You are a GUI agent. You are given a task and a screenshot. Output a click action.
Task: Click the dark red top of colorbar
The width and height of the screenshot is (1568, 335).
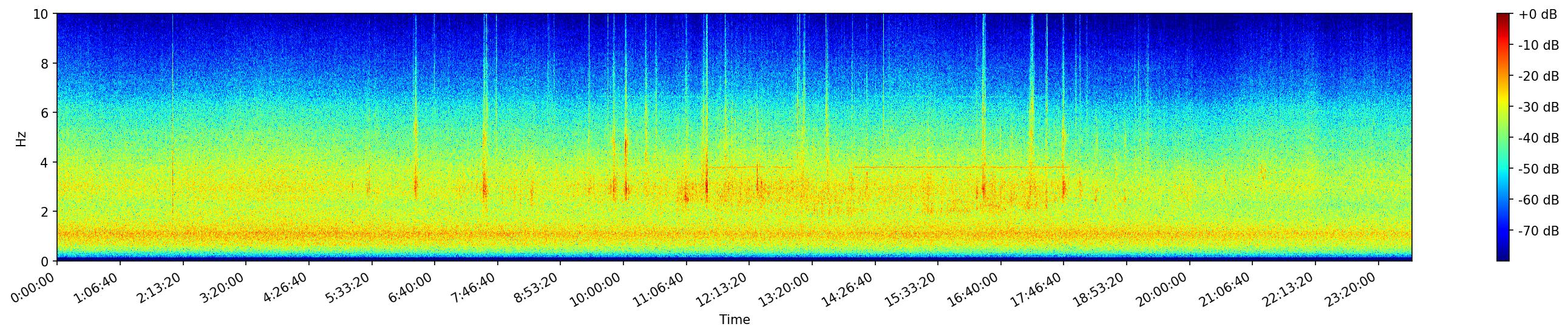click(1504, 16)
